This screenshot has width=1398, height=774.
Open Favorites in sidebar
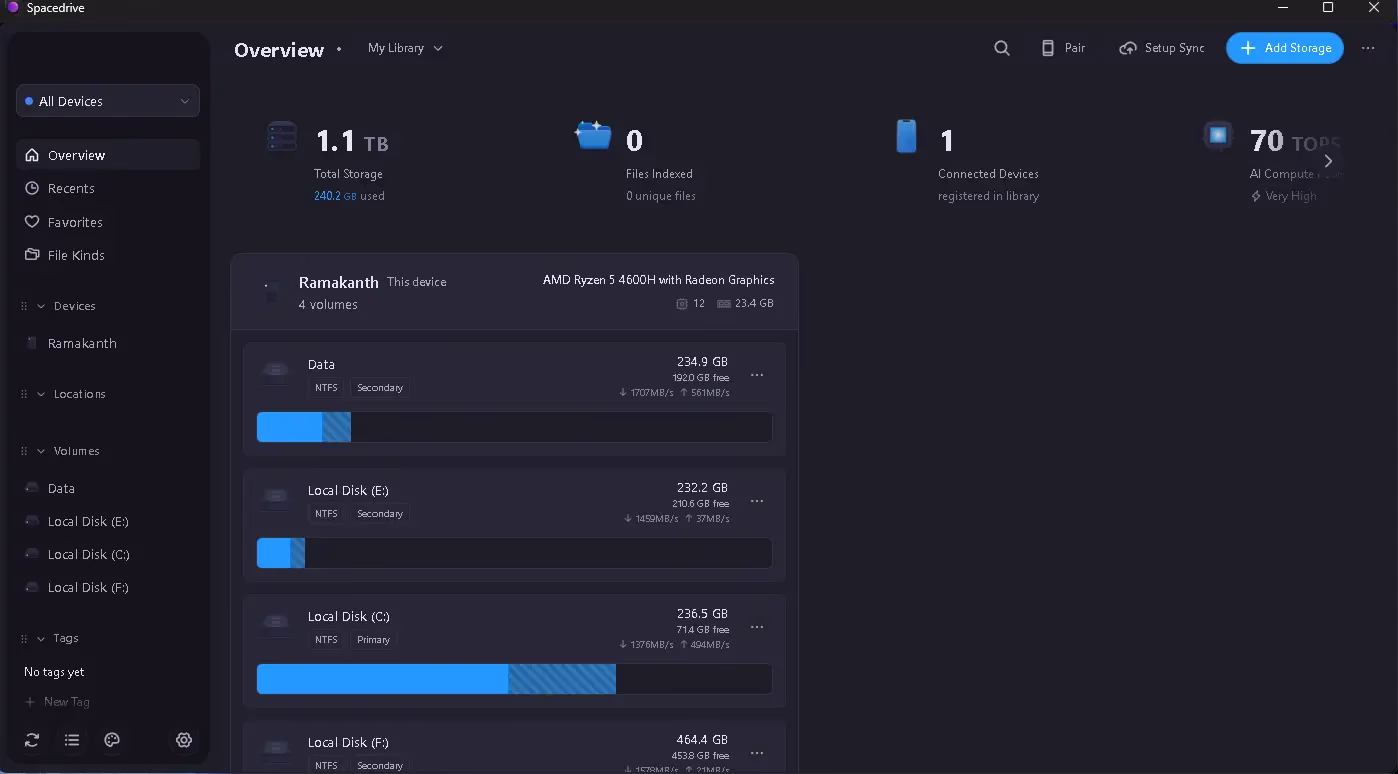coord(75,222)
